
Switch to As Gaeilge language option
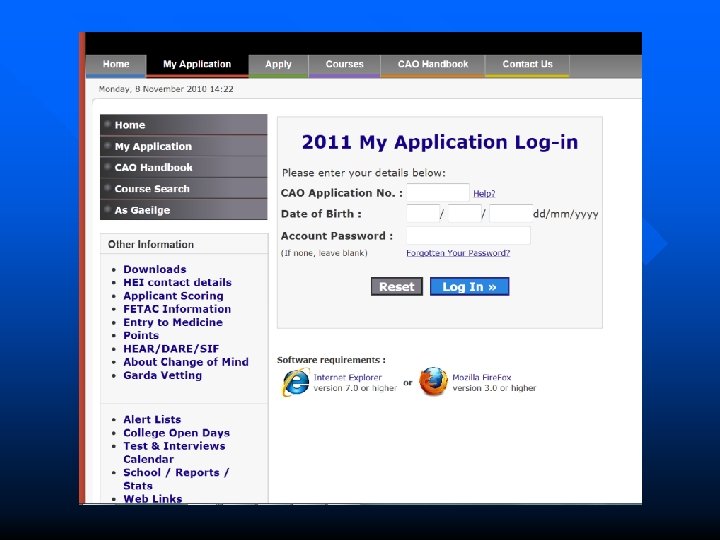(x=184, y=210)
